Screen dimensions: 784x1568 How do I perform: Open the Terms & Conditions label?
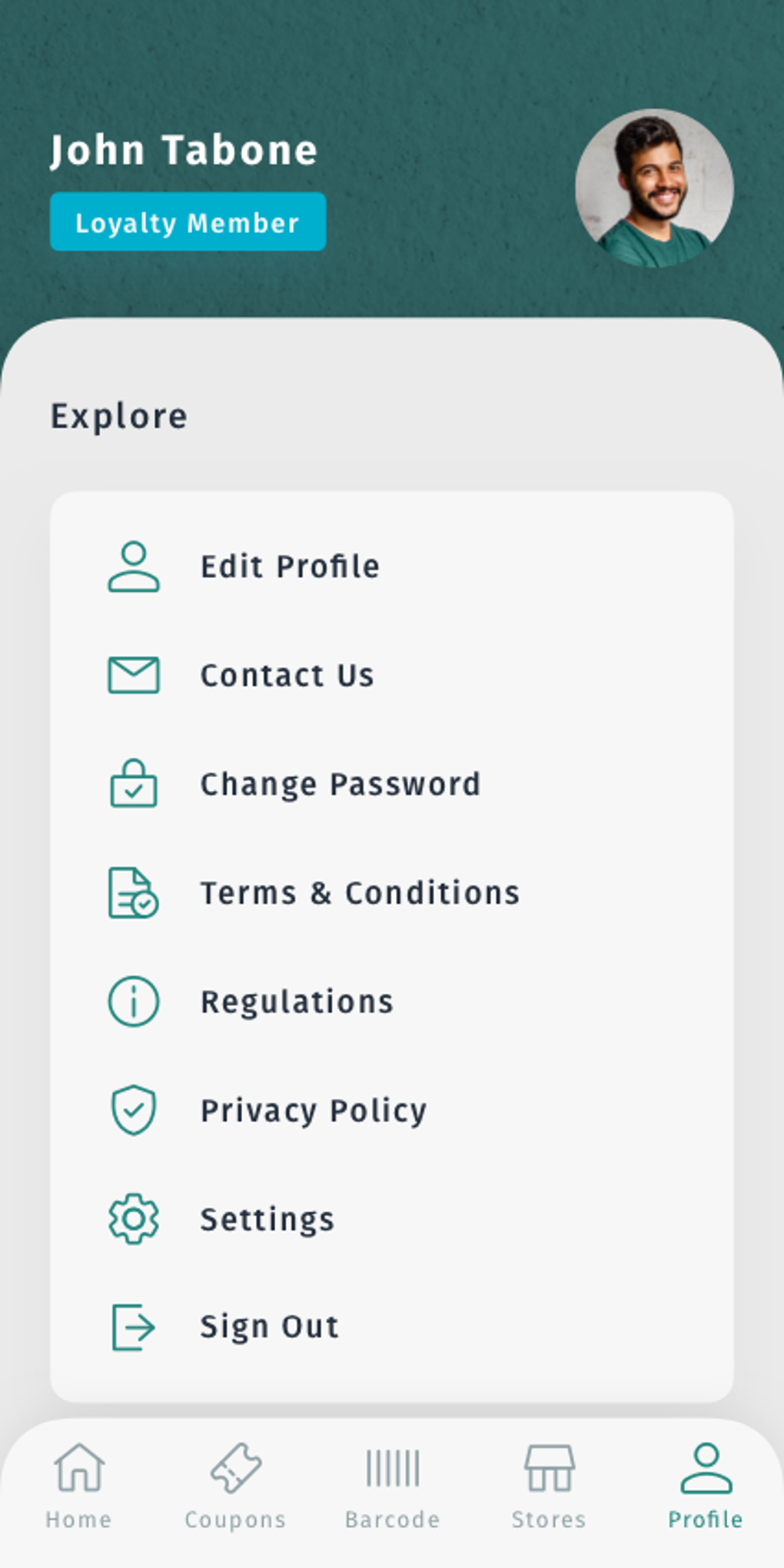point(360,893)
